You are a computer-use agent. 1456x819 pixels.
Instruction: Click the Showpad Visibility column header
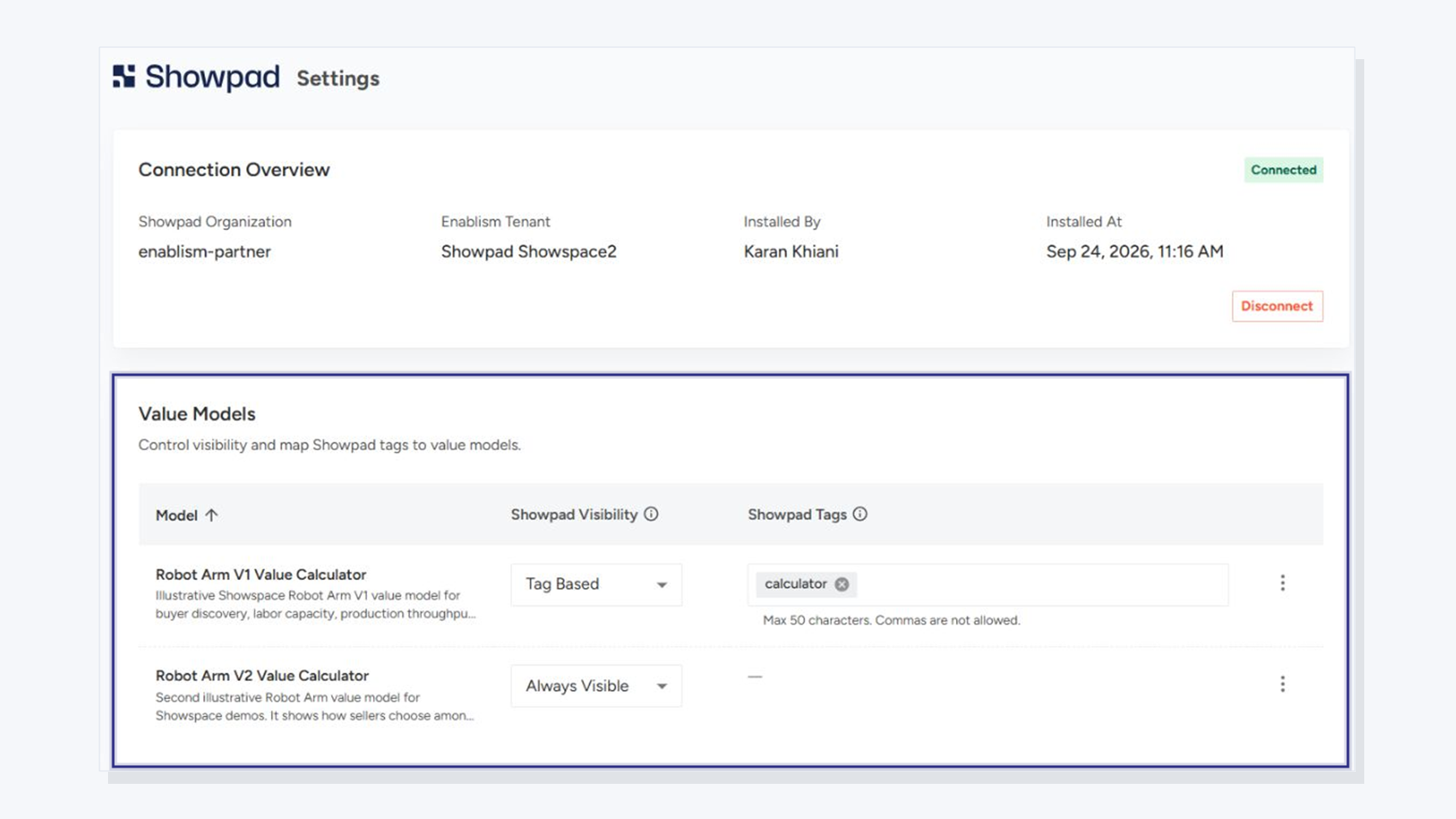point(575,514)
